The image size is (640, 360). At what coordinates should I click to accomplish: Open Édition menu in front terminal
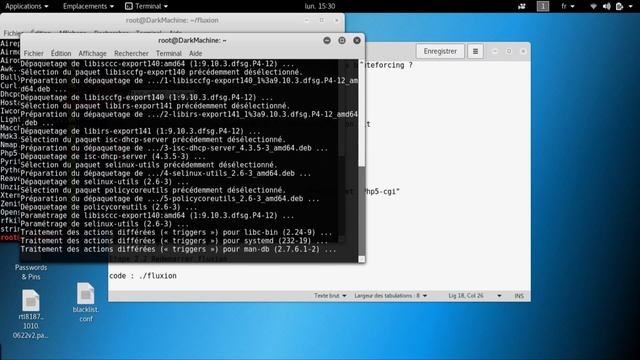pyautogui.click(x=61, y=53)
